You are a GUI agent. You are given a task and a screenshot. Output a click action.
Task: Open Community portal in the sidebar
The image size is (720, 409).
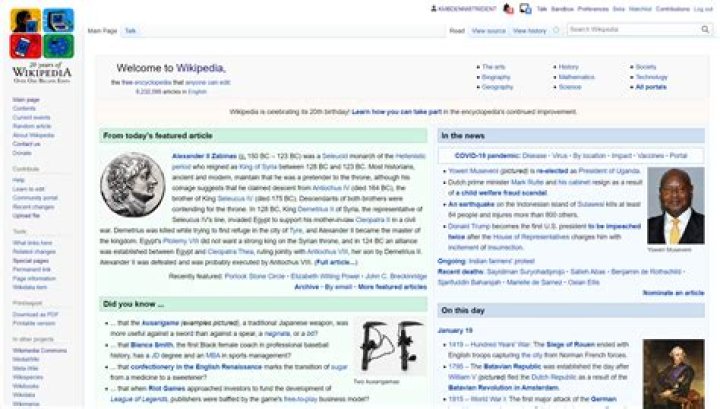tap(35, 198)
